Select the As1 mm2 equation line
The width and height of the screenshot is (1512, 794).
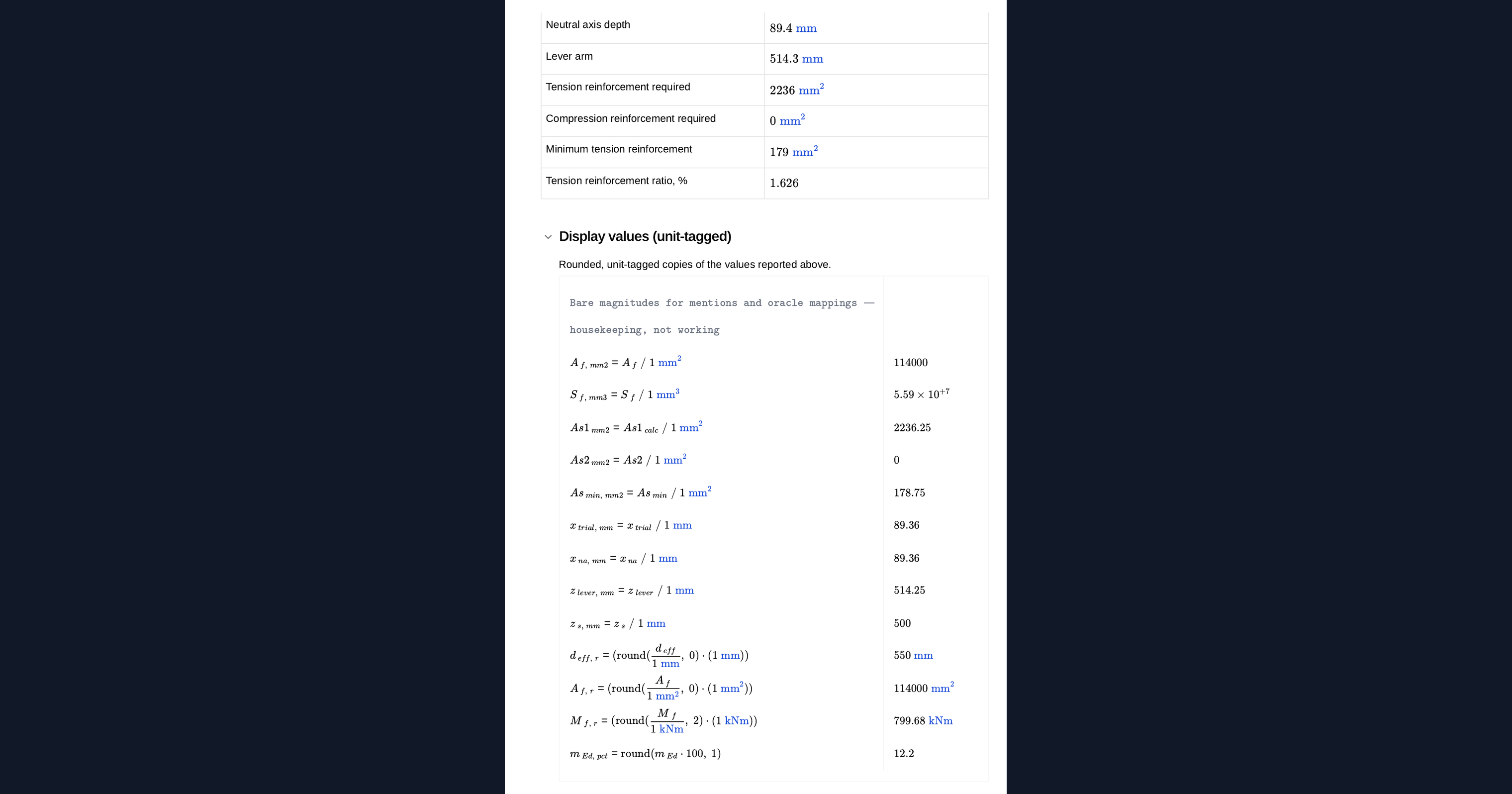coord(636,427)
